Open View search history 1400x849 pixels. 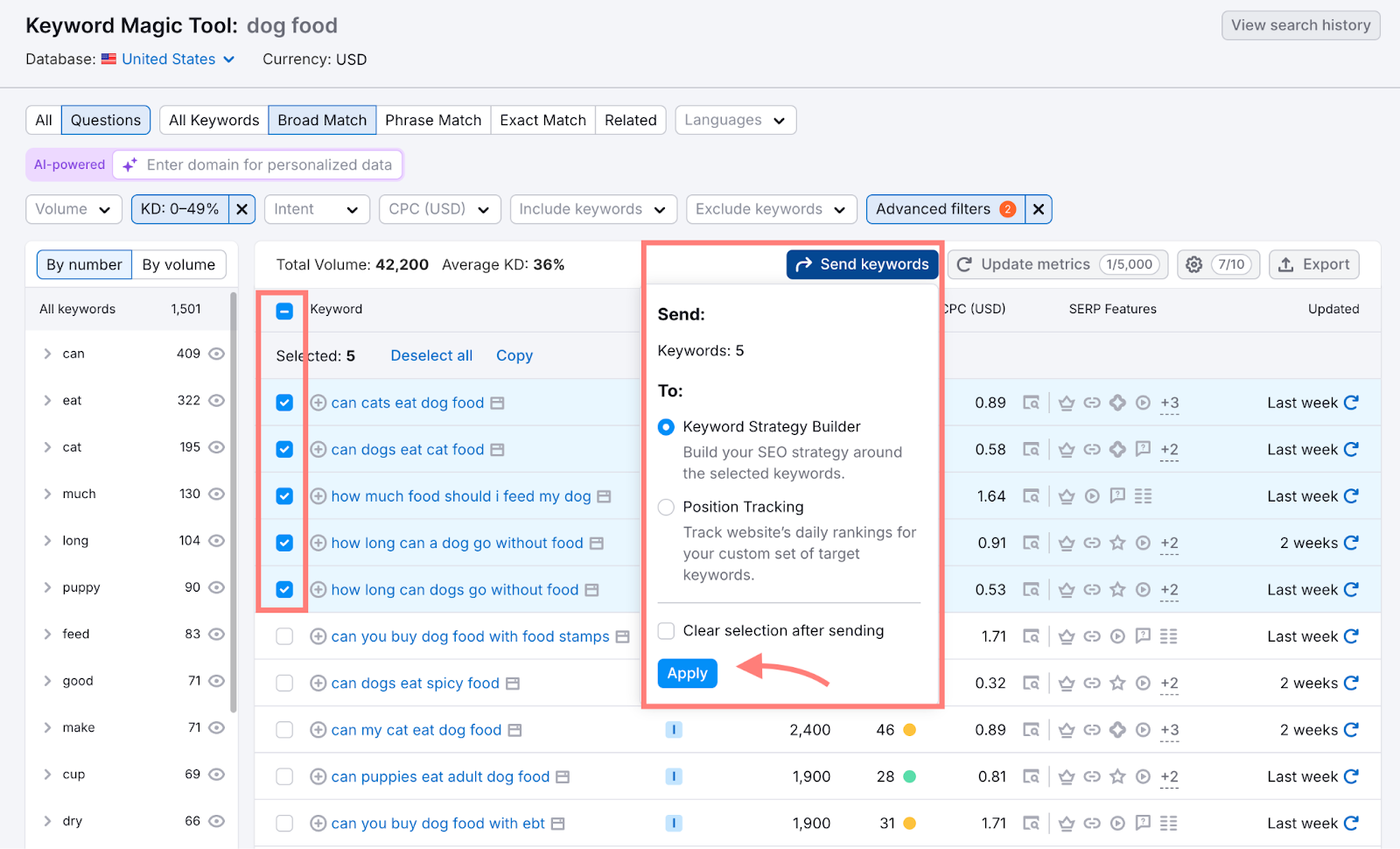1300,25
